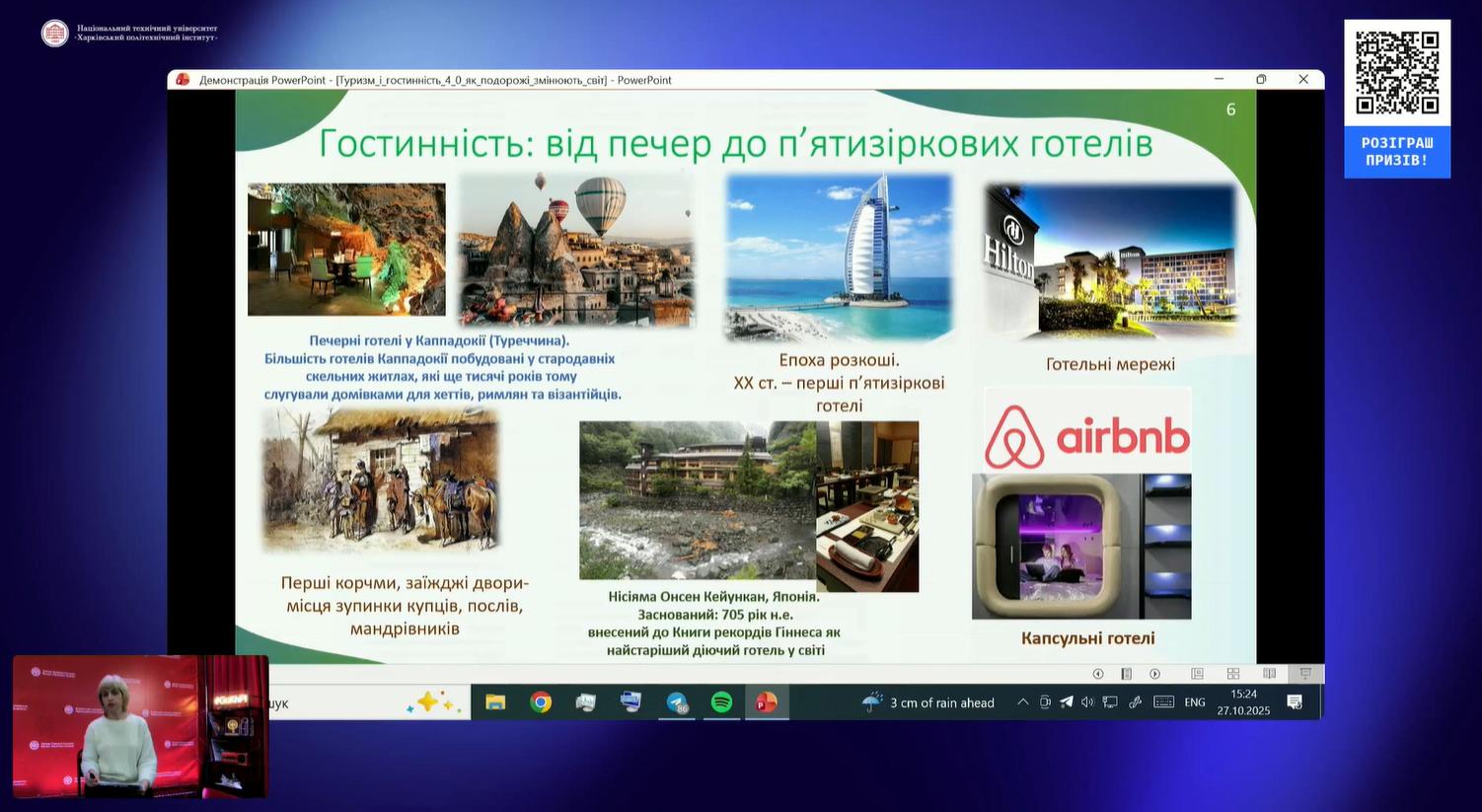Click 'Перші корчми, заїжджі двори-' text
Viewport: 1482px width, 812px height.
pos(406,583)
